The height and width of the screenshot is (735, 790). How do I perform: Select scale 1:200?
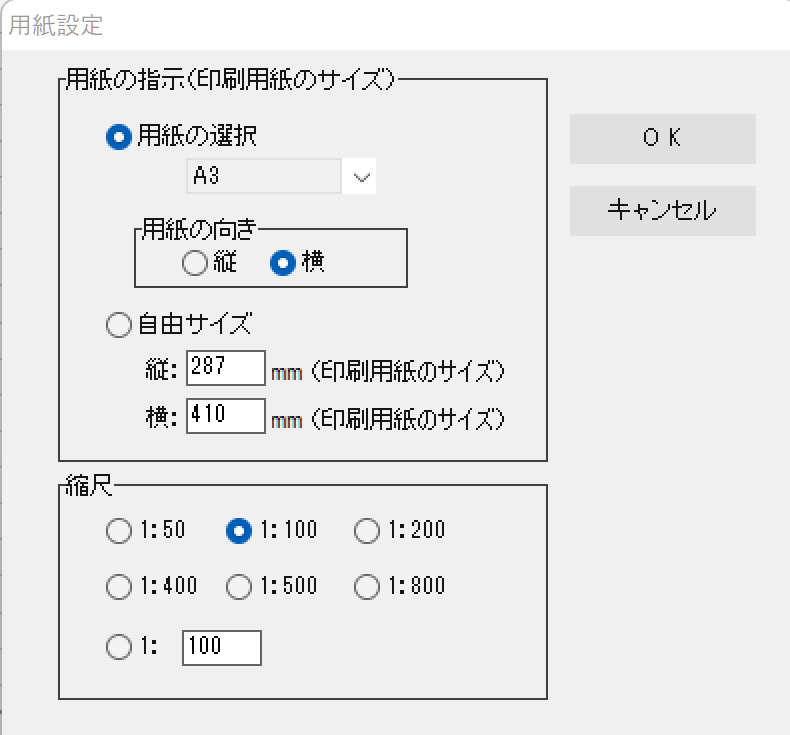click(367, 532)
